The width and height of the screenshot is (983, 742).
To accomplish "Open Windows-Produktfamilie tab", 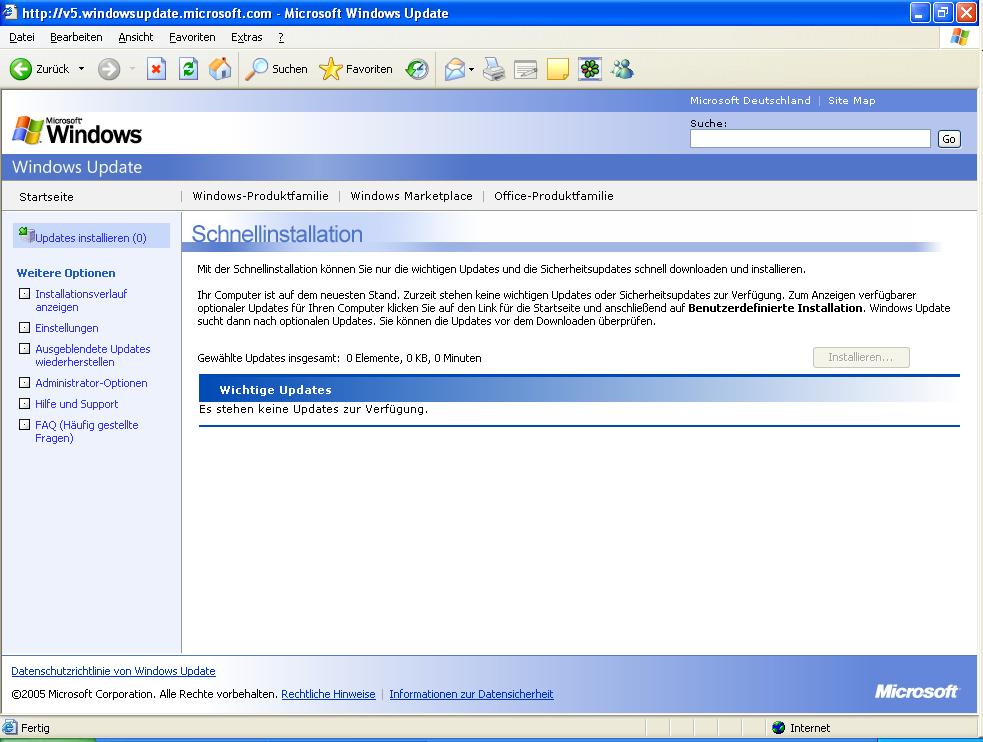I will coord(260,196).
